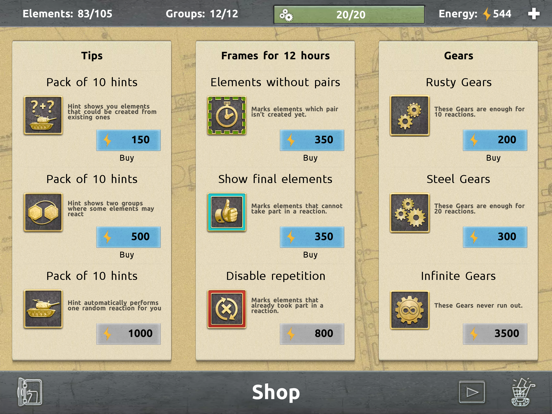Tap the two hexagons group hint icon
Viewport: 552px width, 414px height.
(43, 212)
